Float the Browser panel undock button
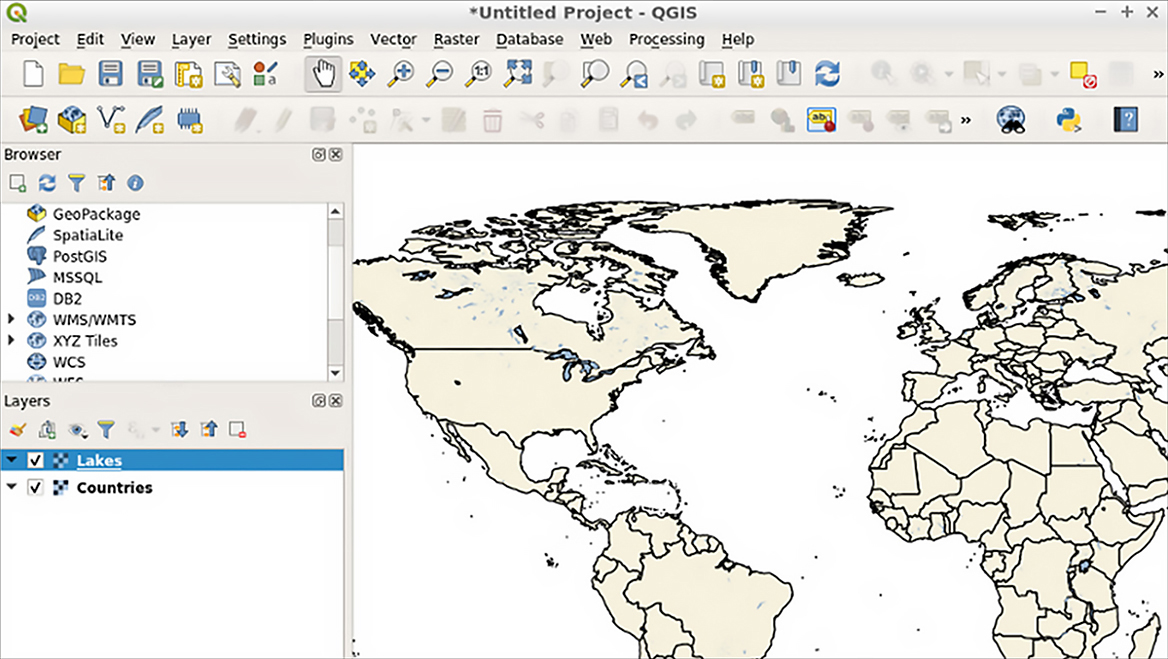Screen dimensions: 1168x659 point(319,154)
